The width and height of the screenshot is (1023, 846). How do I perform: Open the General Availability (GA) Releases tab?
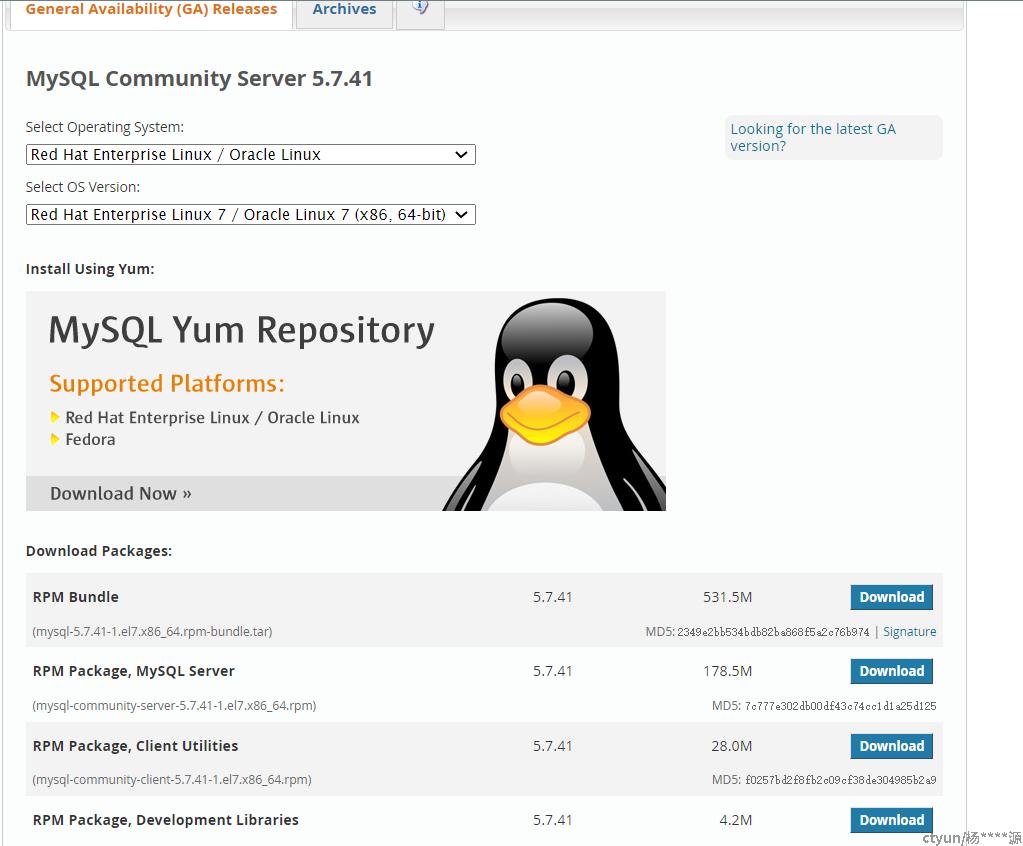[151, 12]
